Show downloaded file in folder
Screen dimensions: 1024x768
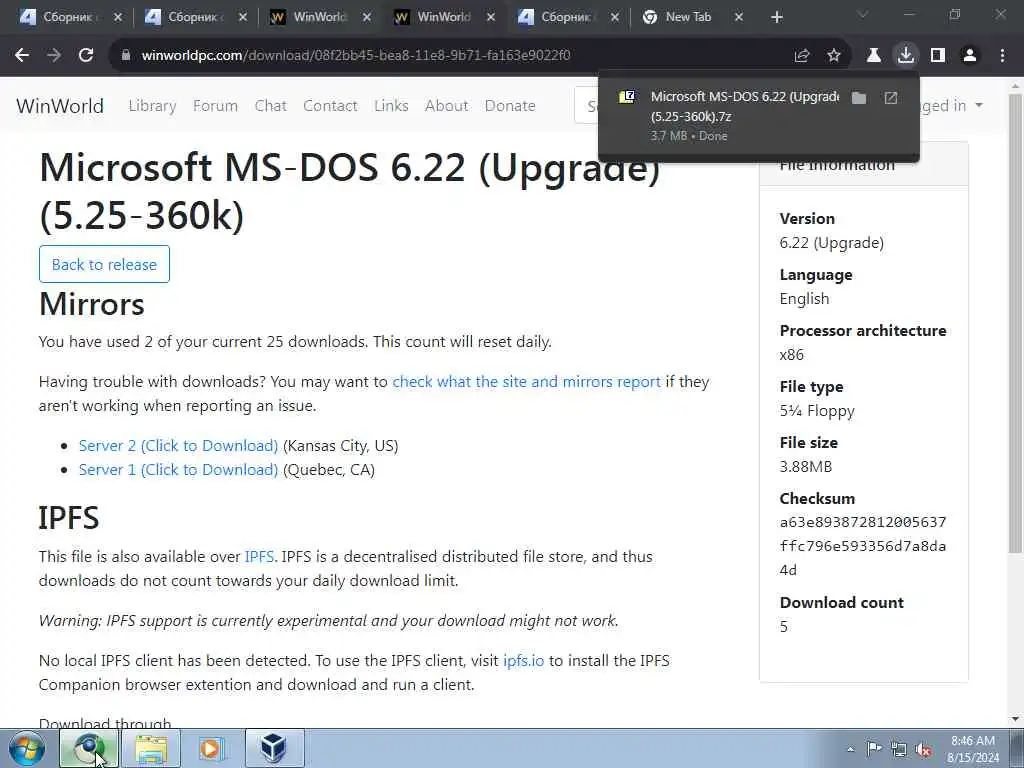point(859,98)
